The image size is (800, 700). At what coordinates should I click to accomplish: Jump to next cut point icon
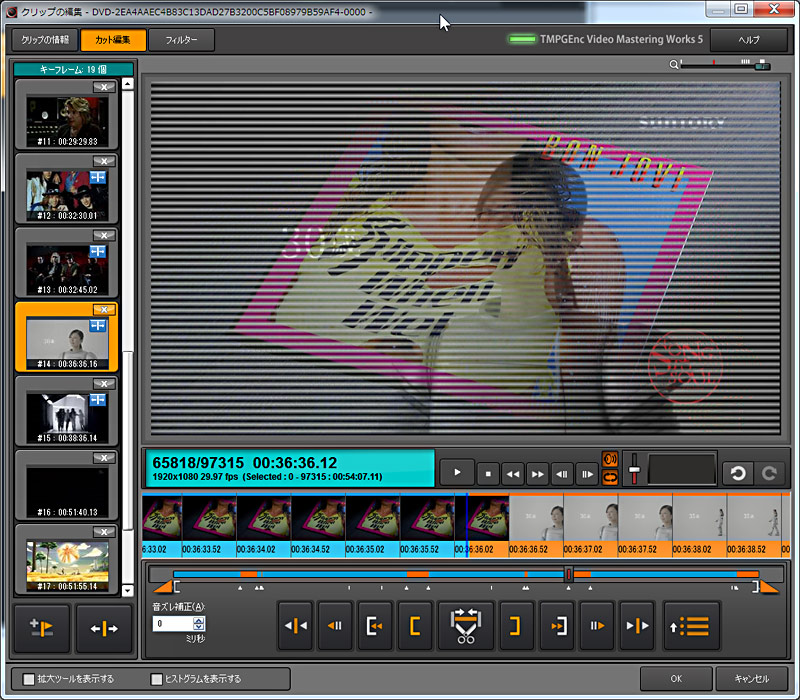coord(637,626)
